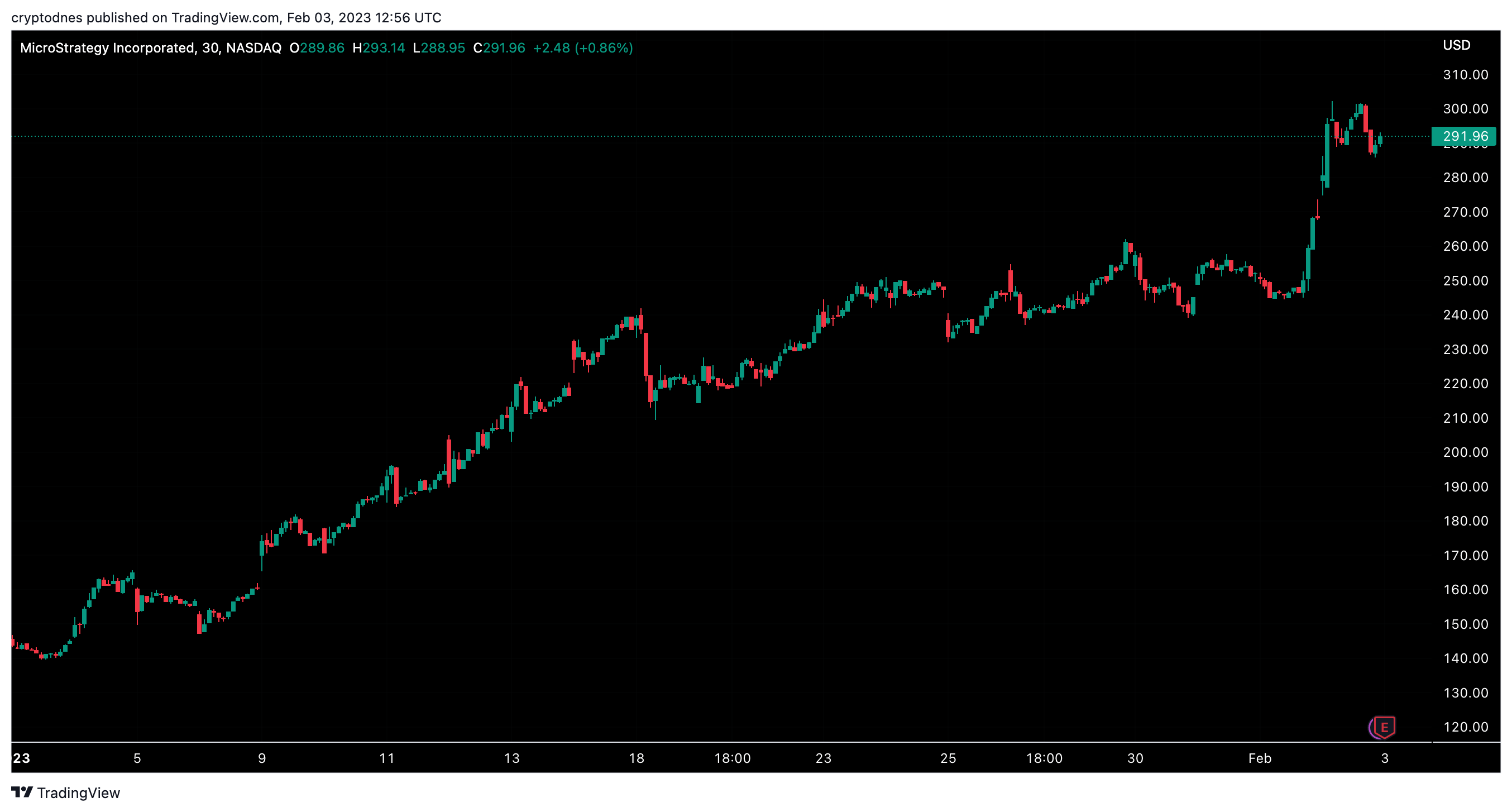
Task: Click the open value O289.86
Action: click(x=317, y=47)
